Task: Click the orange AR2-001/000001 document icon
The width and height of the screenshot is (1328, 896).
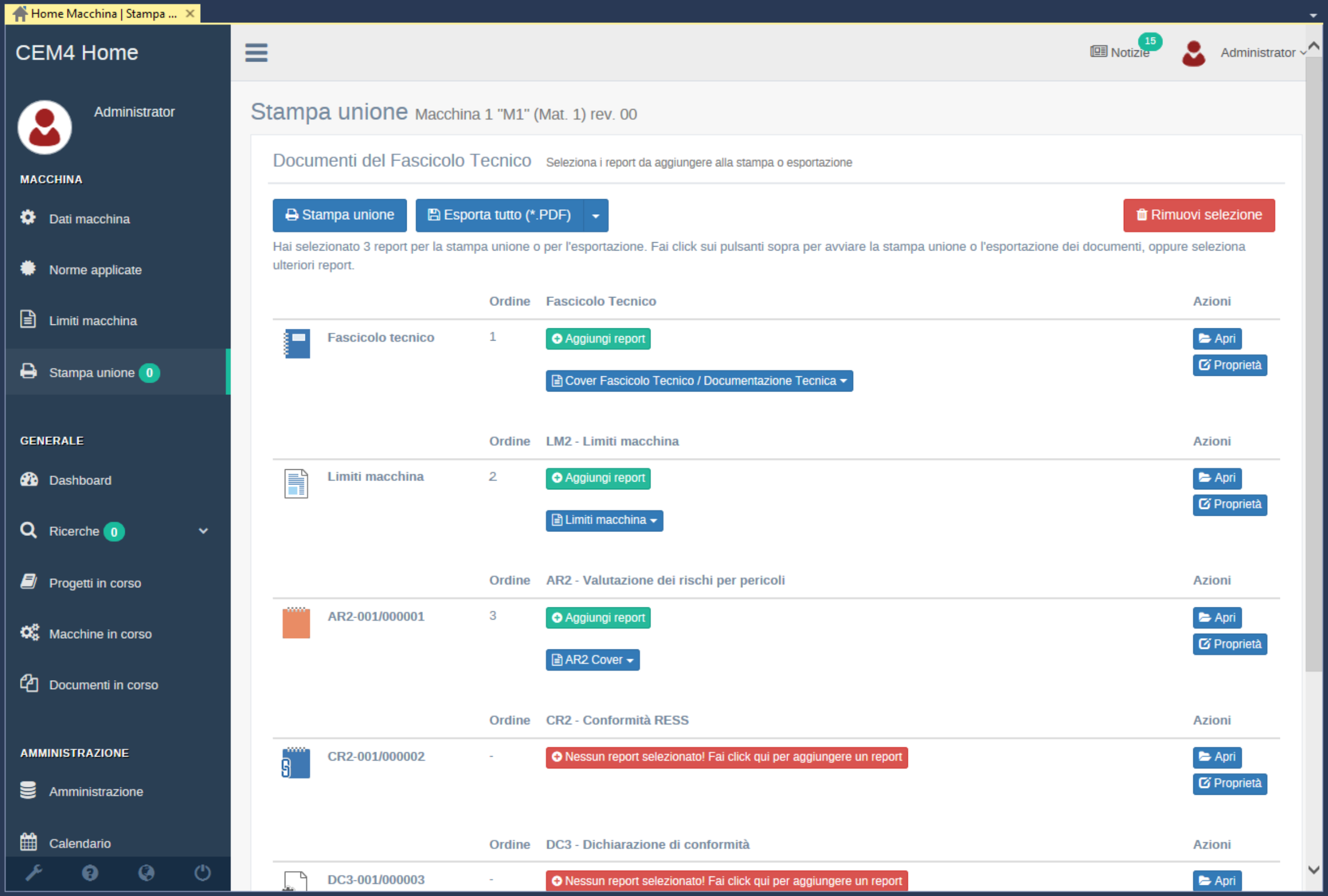Action: point(296,623)
